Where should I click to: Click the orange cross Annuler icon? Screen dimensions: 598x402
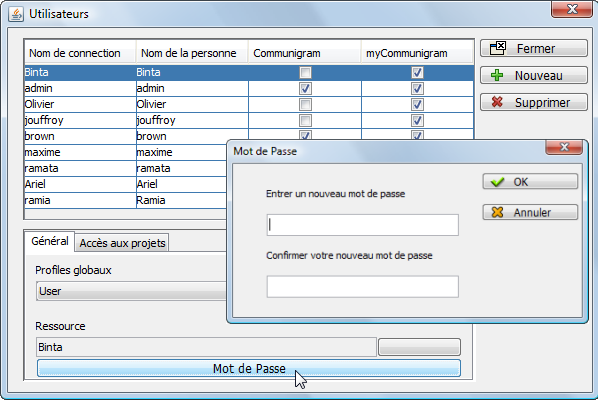497,212
